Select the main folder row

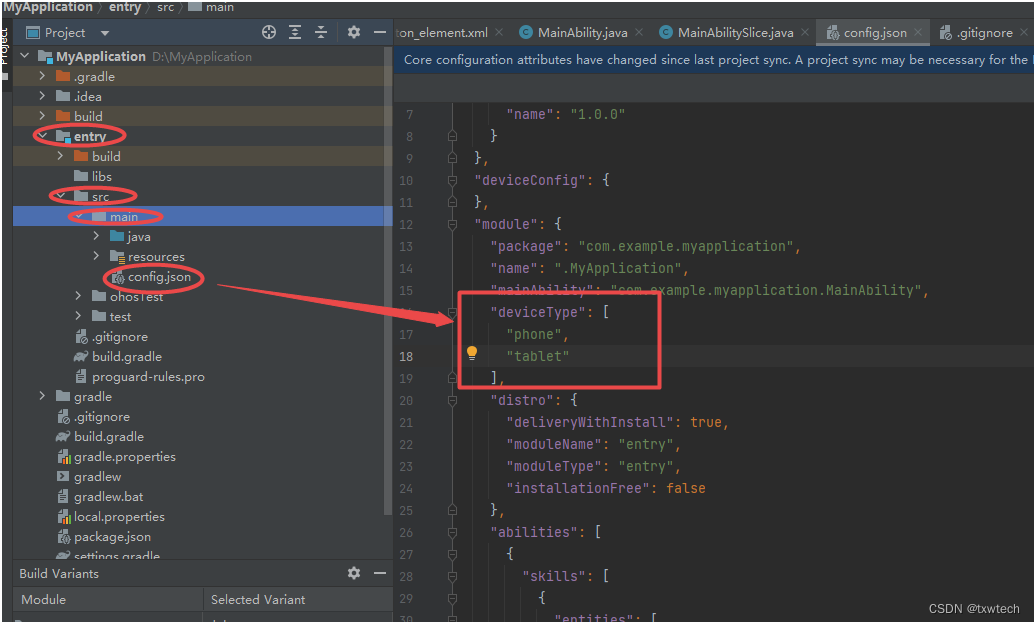coord(202,216)
